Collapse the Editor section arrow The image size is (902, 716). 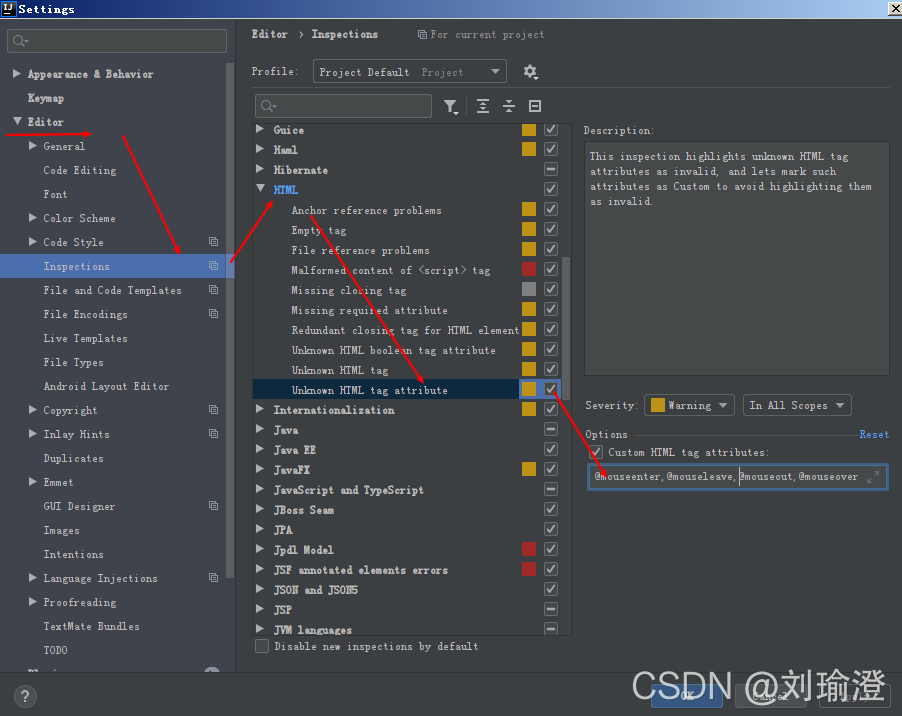tap(17, 121)
